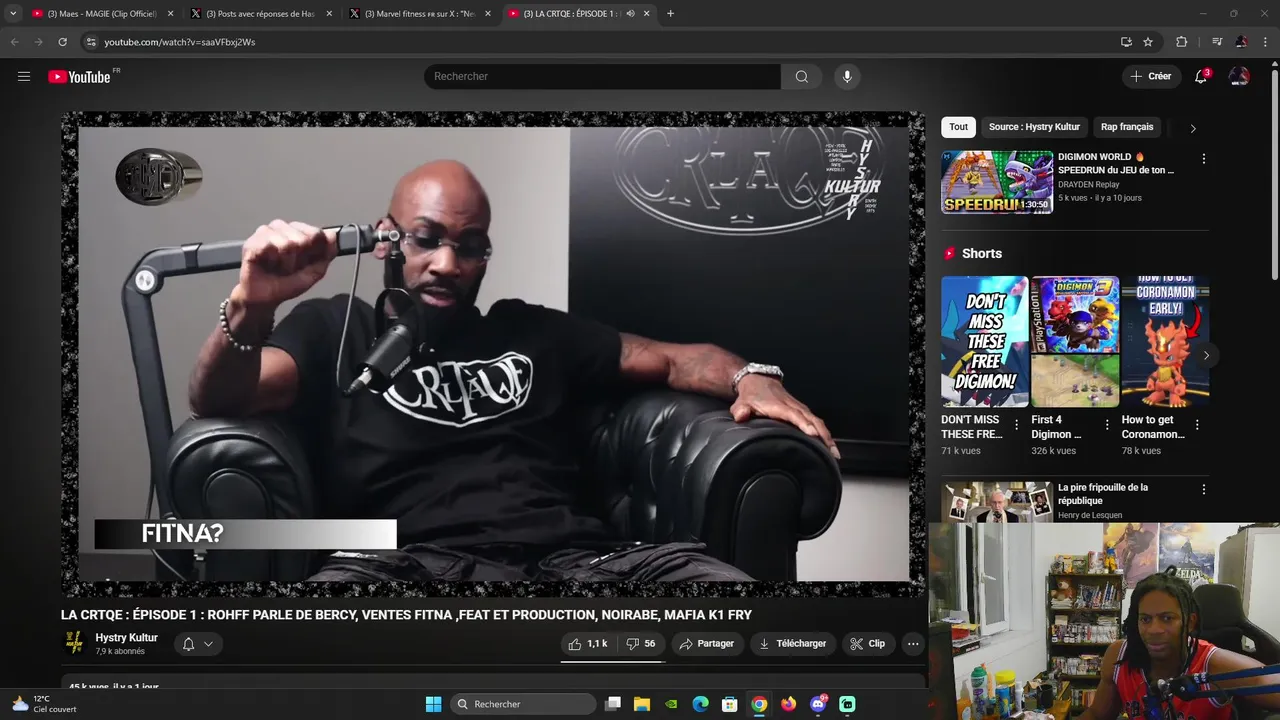Go back in browser history
This screenshot has height=720, width=1280.
click(x=14, y=42)
